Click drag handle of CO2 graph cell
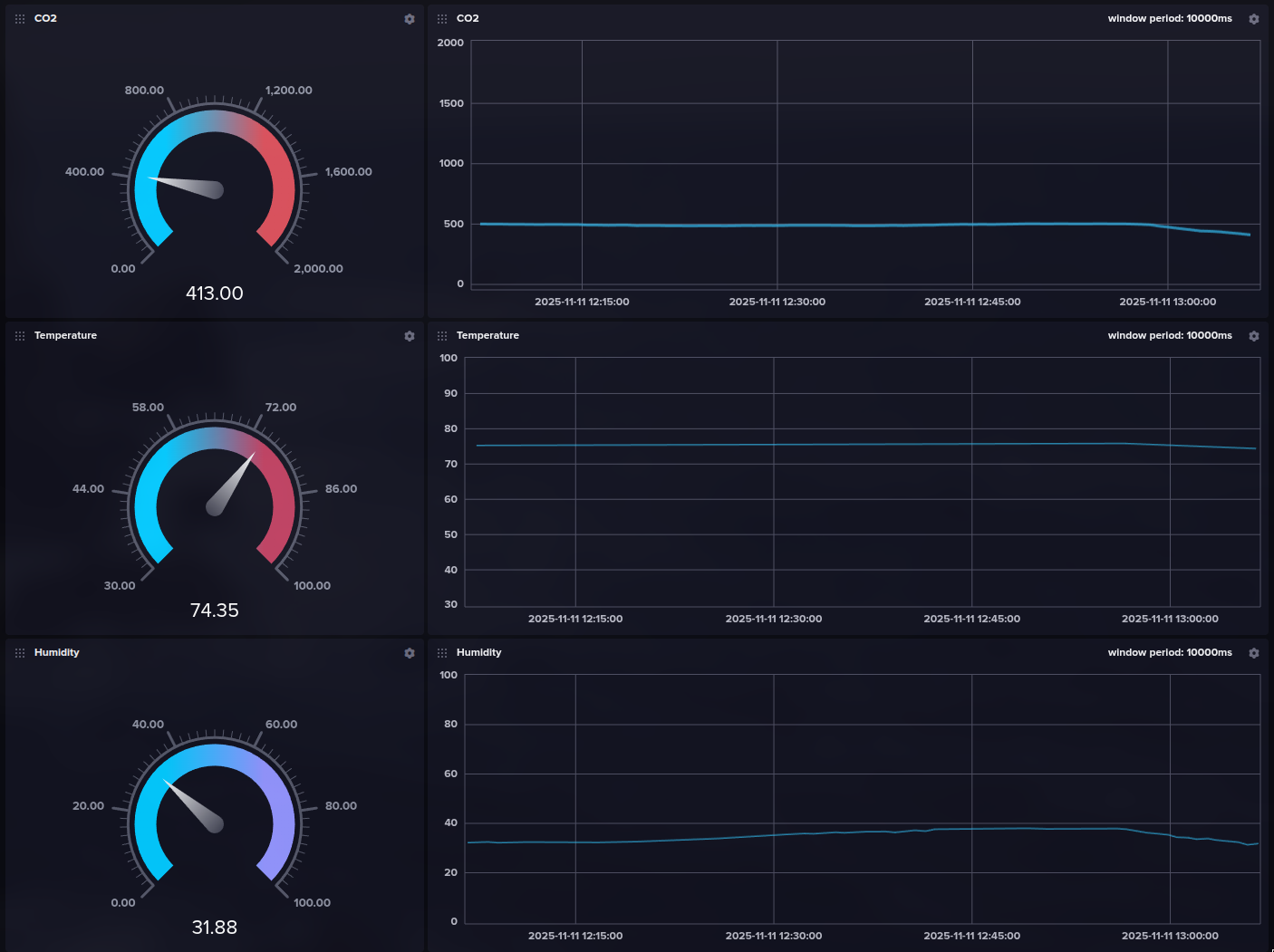This screenshot has height=952, width=1274. [442, 19]
